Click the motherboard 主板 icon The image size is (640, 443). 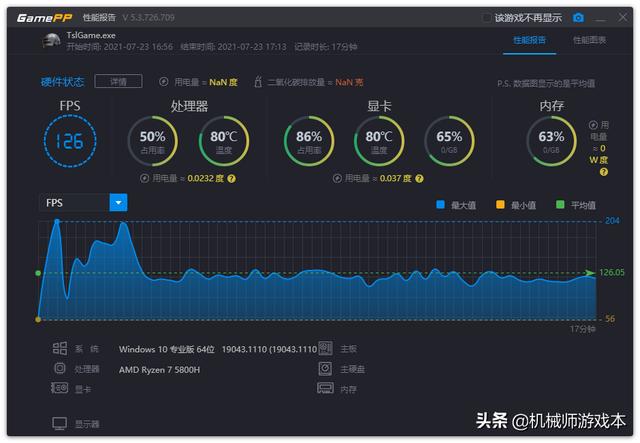[x=325, y=348]
